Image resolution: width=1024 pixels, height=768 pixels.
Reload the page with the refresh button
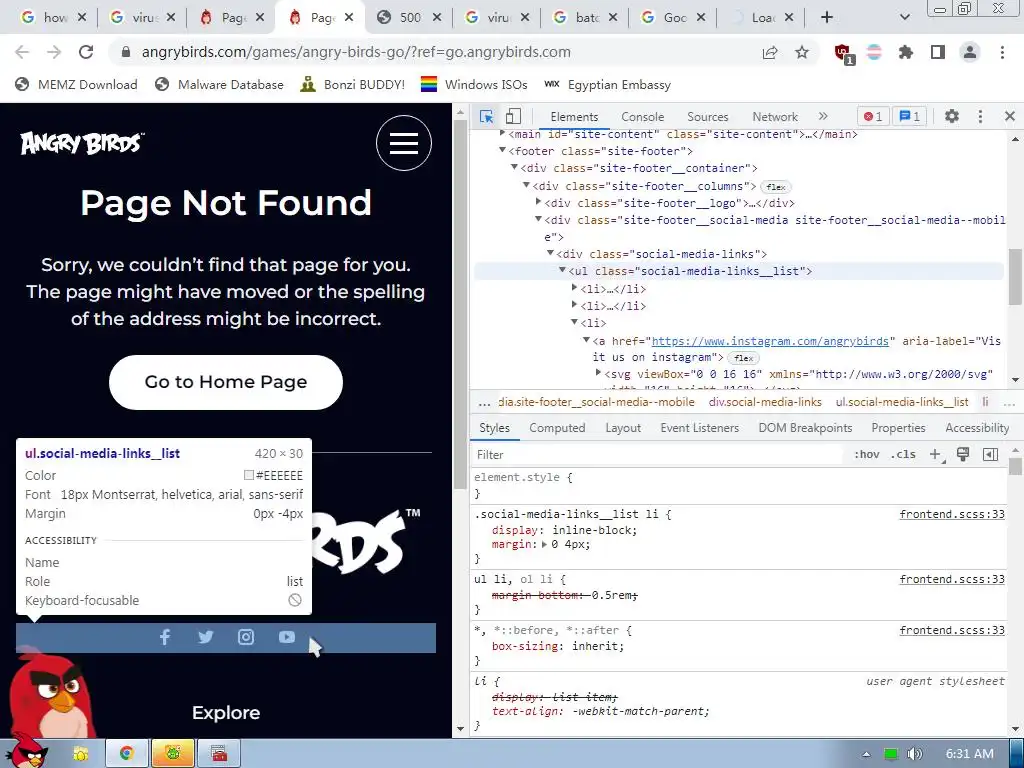tap(86, 52)
